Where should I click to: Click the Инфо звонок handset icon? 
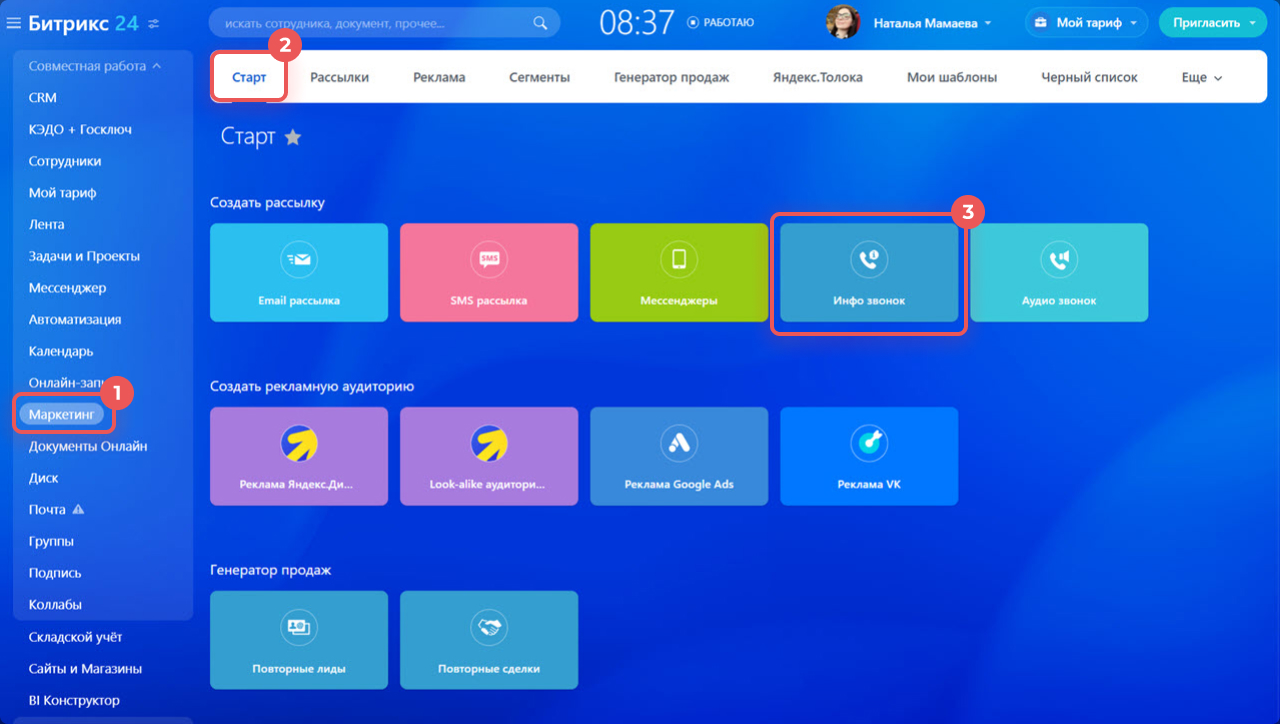(869, 259)
